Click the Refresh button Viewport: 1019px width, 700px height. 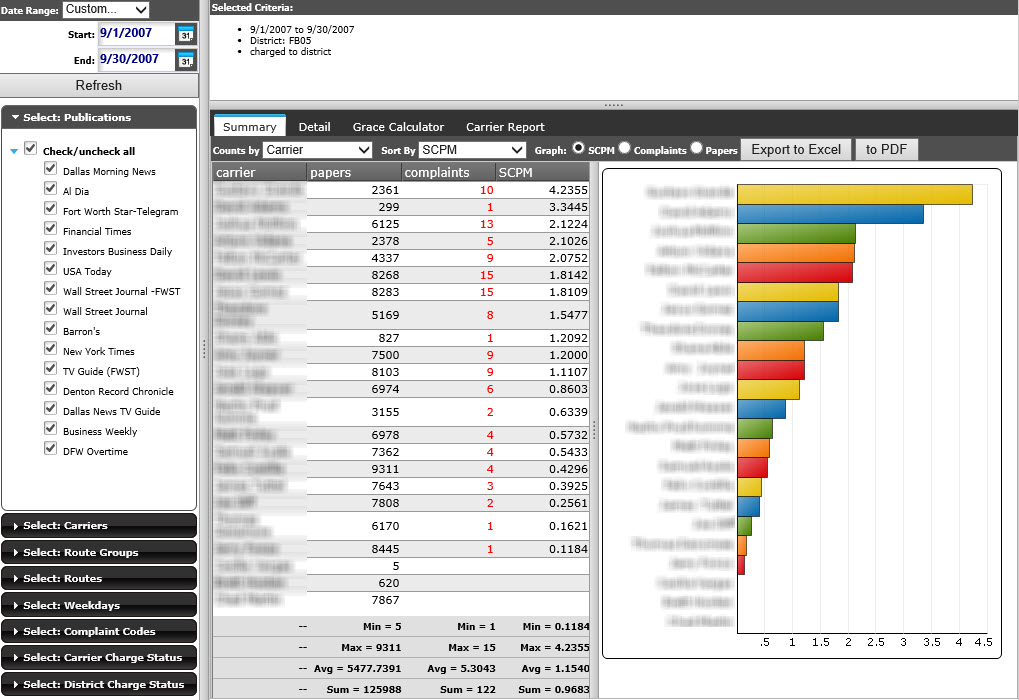point(99,86)
